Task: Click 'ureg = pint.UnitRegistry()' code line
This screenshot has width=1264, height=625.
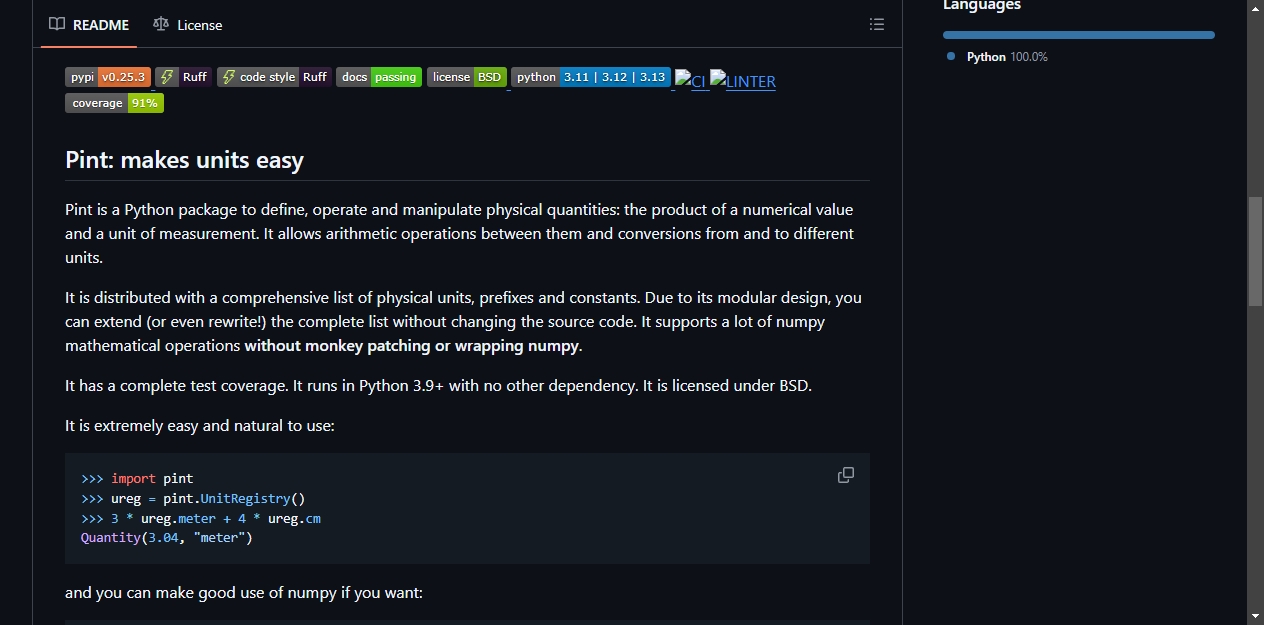Action: coord(192,499)
